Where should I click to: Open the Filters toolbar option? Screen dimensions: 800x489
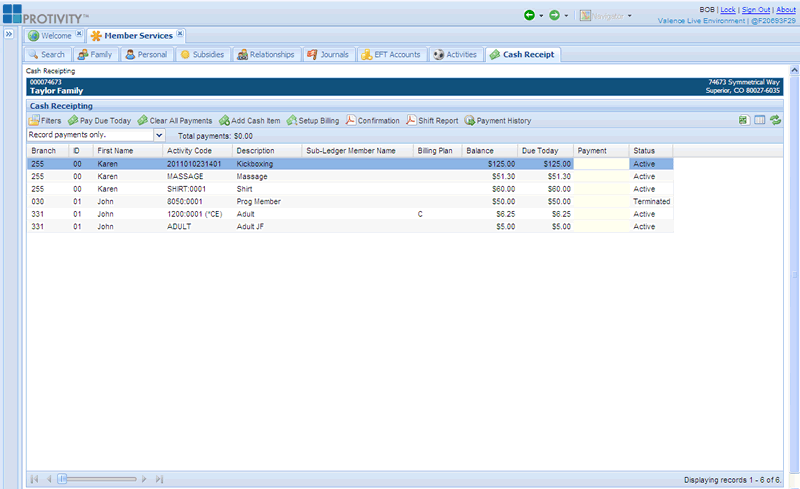(x=45, y=121)
